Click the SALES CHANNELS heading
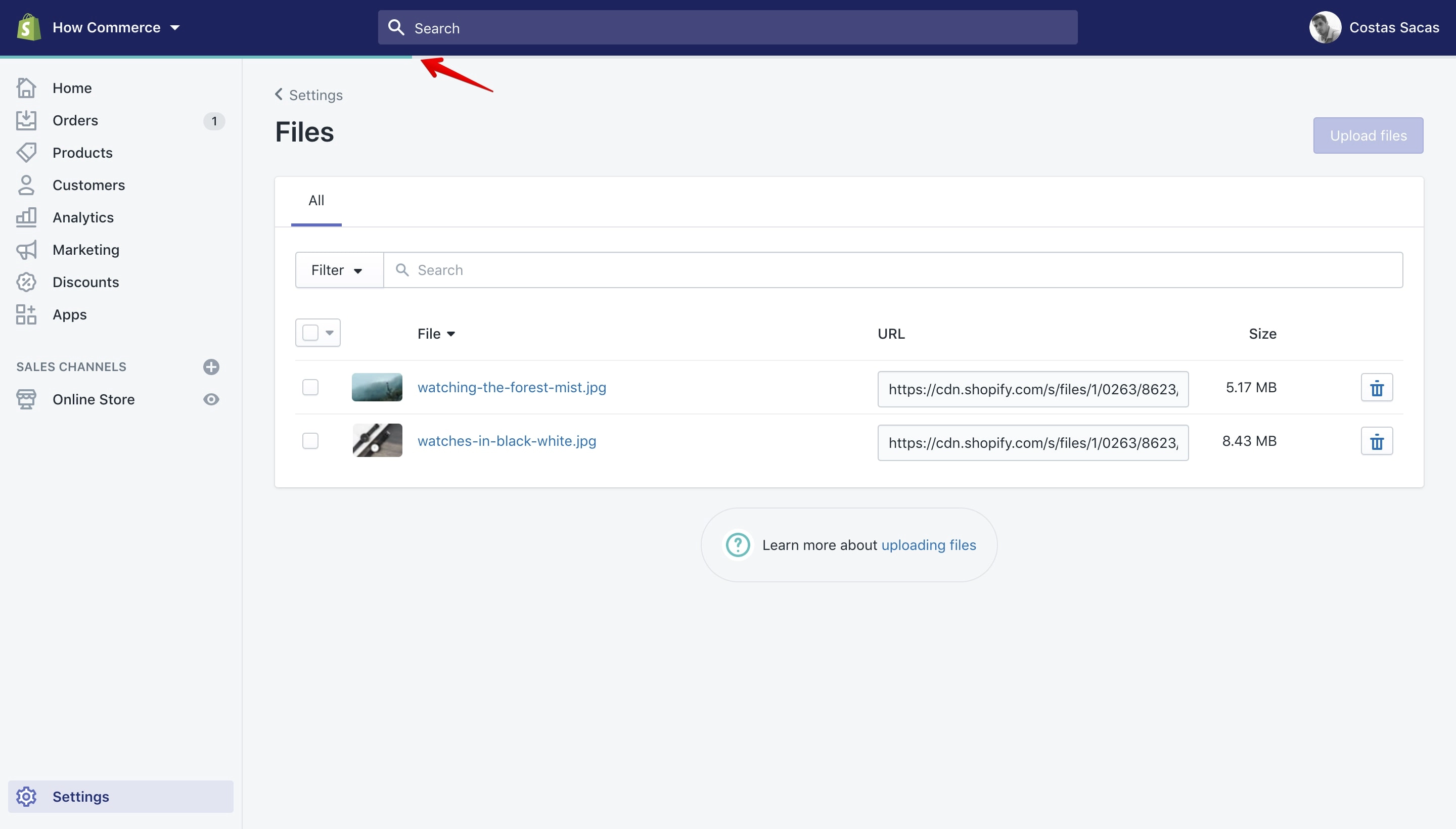 click(x=71, y=366)
